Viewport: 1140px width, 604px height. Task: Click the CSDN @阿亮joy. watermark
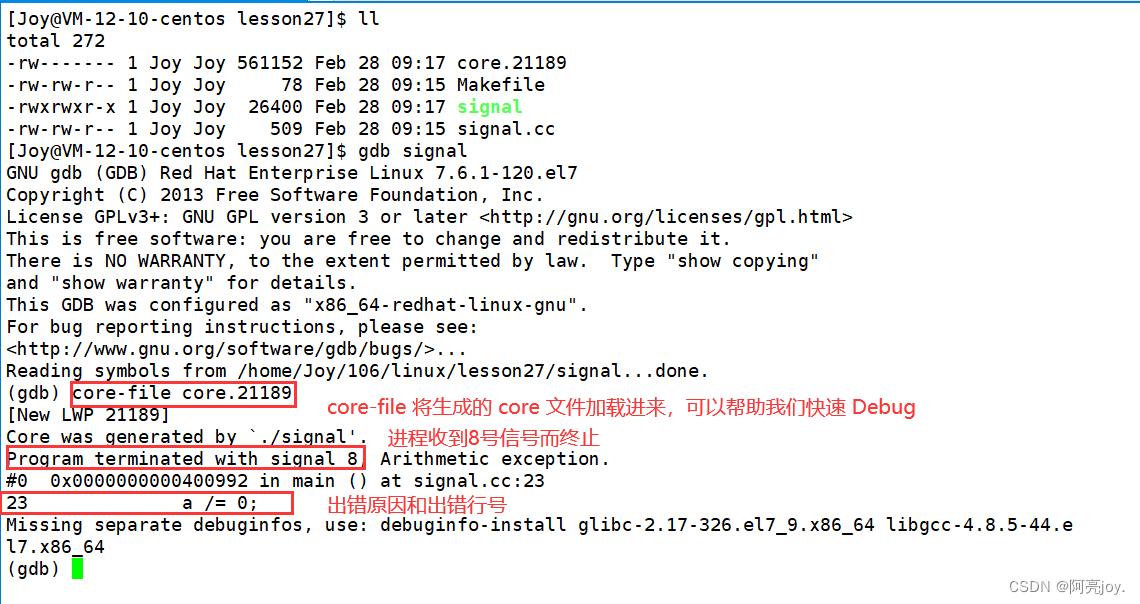1066,586
